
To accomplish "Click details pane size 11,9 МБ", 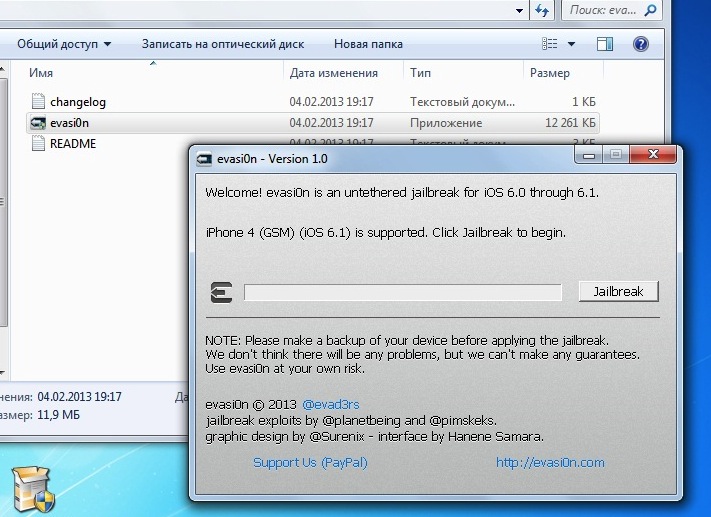I will (x=58, y=415).
